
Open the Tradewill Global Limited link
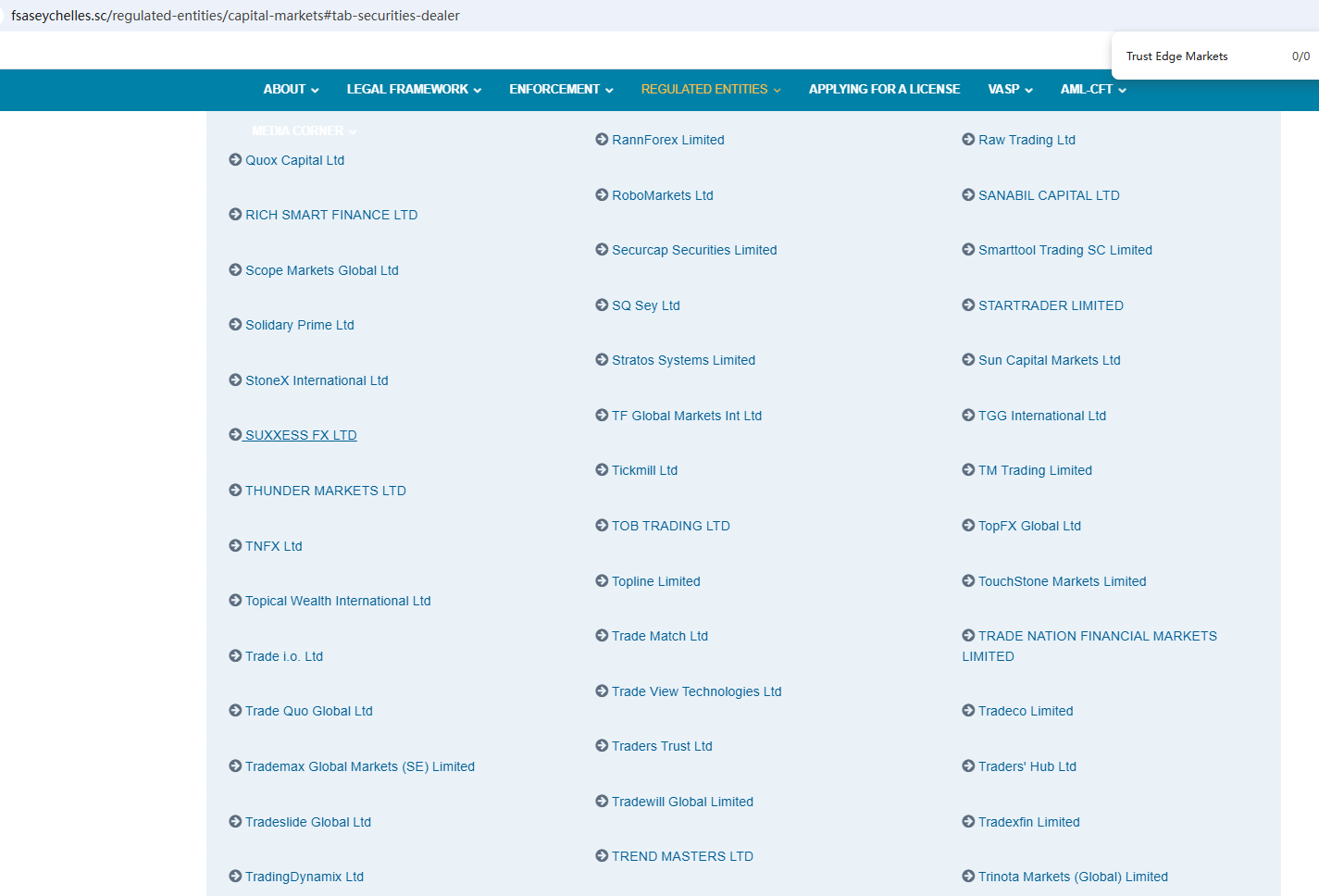682,802
